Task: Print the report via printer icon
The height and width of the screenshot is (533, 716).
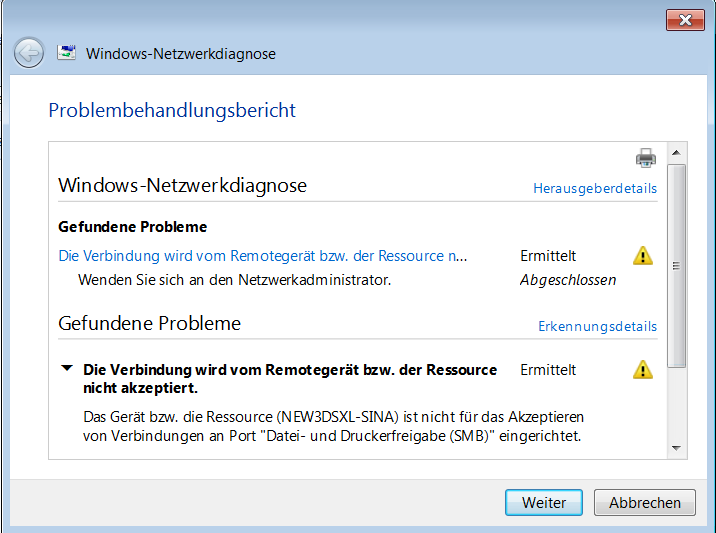Action: (x=646, y=158)
